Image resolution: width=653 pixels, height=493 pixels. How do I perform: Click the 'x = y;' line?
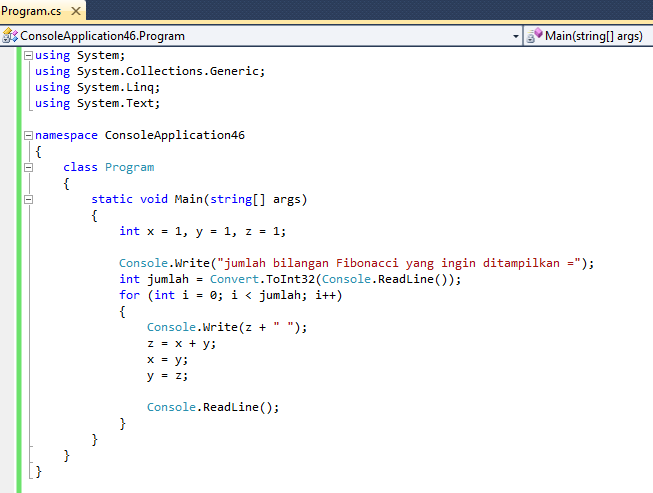pyautogui.click(x=167, y=360)
